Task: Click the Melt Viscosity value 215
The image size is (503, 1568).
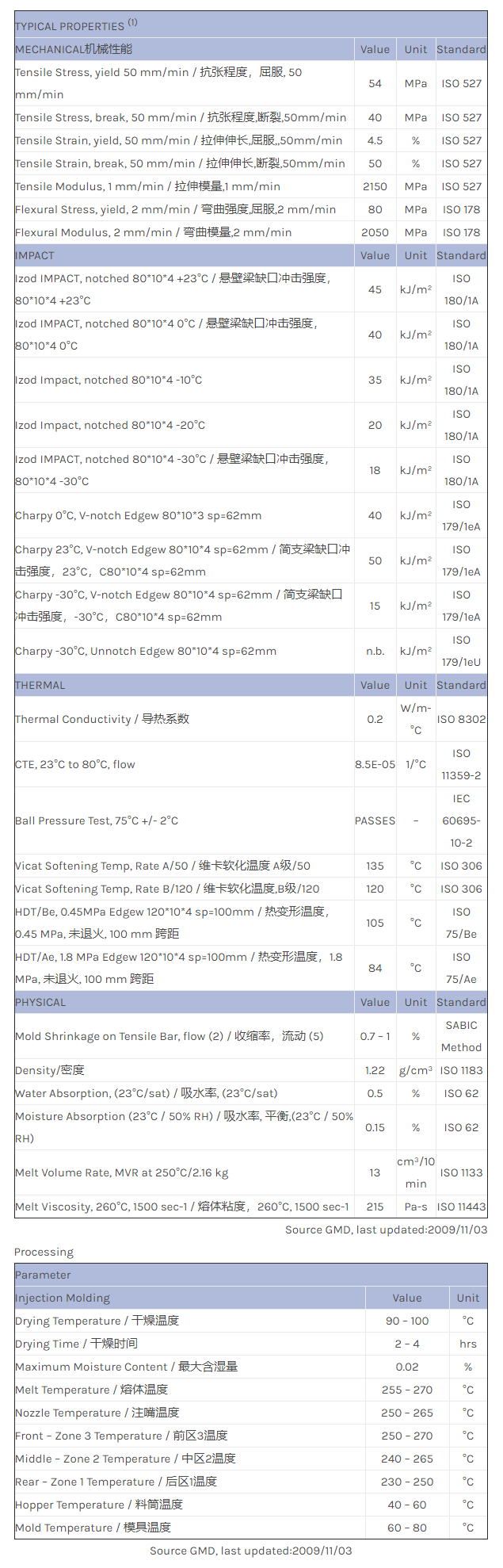Action: coord(375,1207)
